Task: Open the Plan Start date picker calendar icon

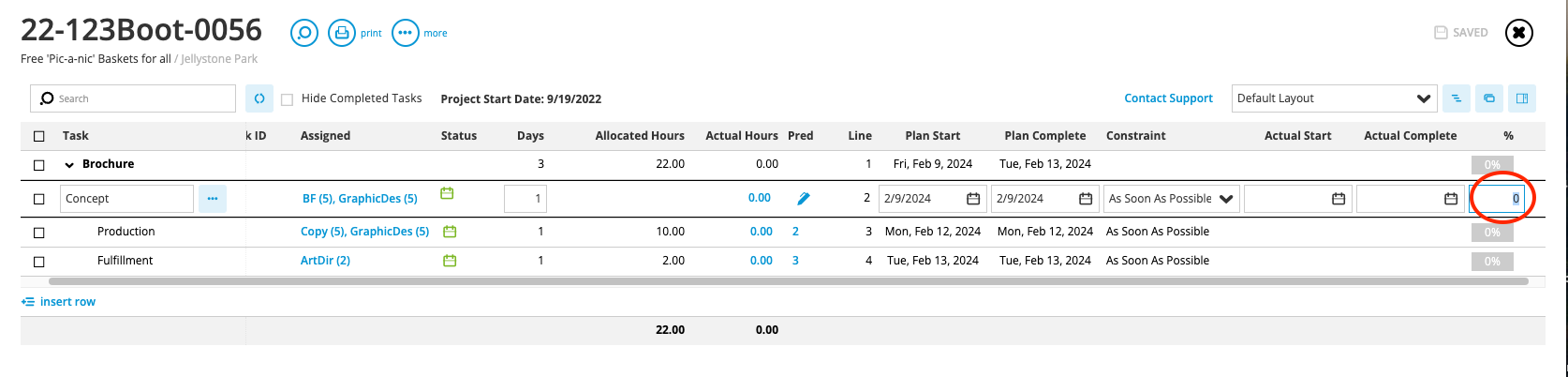Action: 973,199
